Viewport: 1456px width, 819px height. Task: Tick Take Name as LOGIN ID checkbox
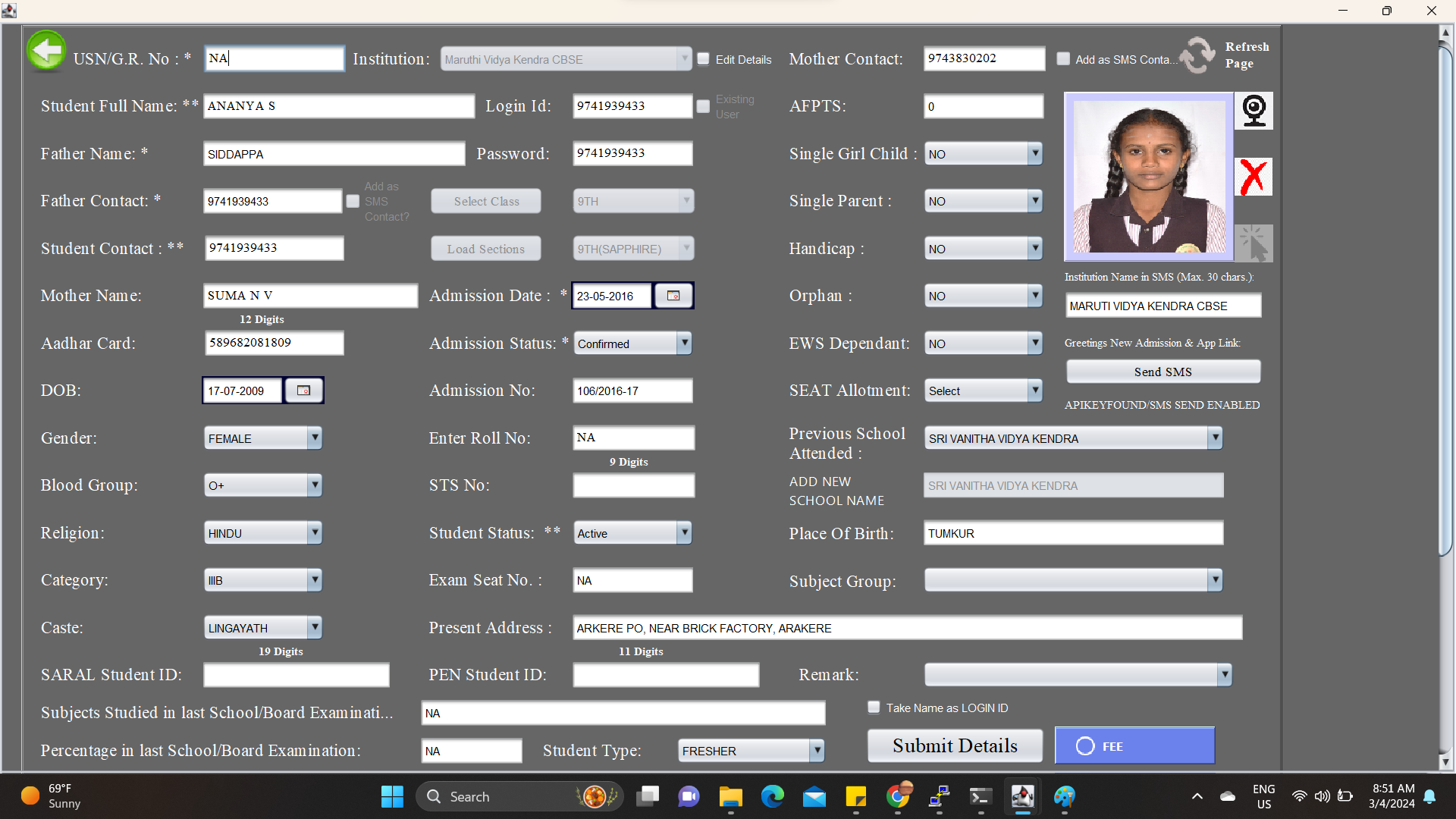[874, 708]
